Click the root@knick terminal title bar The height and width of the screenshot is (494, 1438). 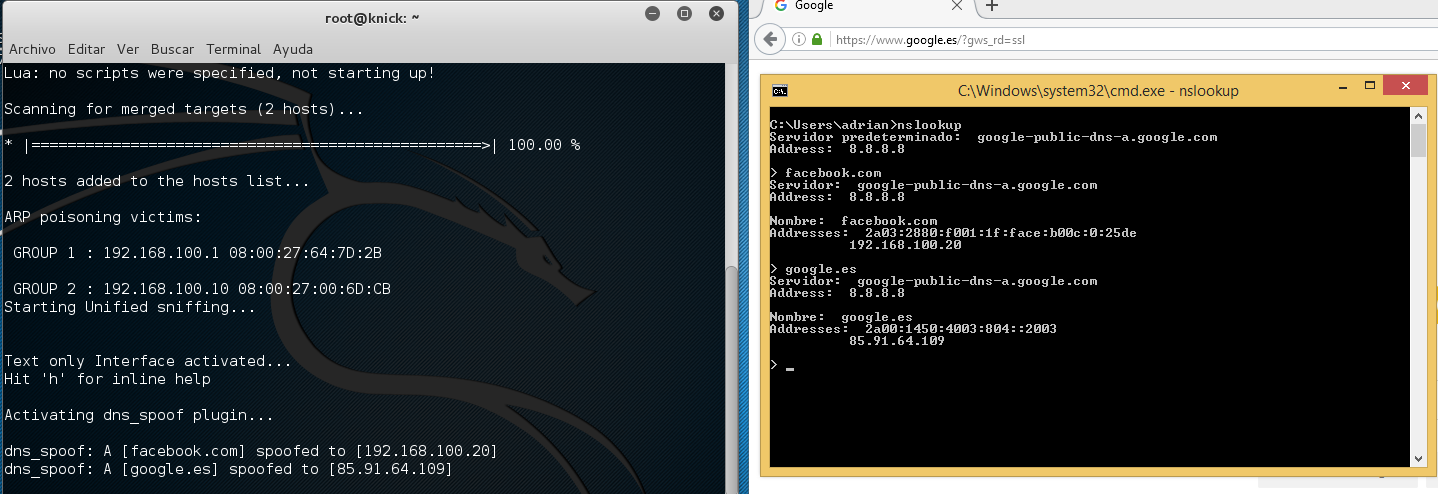coord(373,17)
